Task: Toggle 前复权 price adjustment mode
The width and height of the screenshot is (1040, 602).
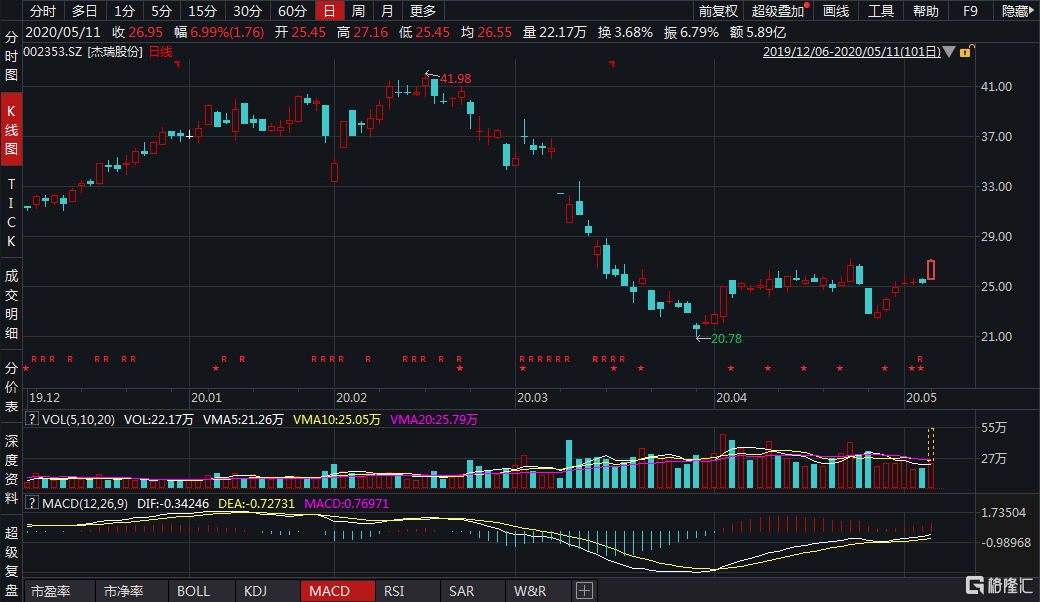Action: click(717, 11)
